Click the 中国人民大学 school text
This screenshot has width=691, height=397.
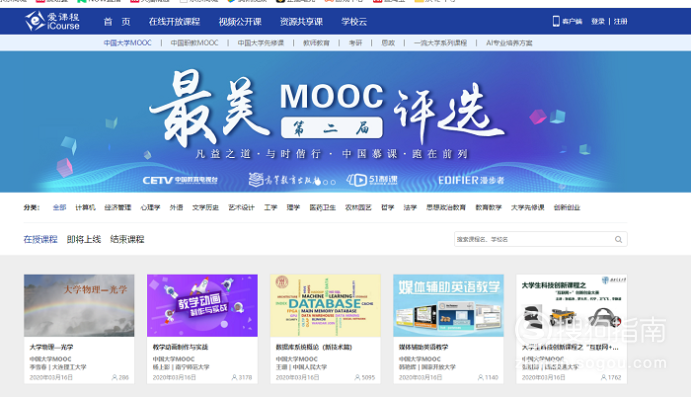pyautogui.click(x=310, y=367)
